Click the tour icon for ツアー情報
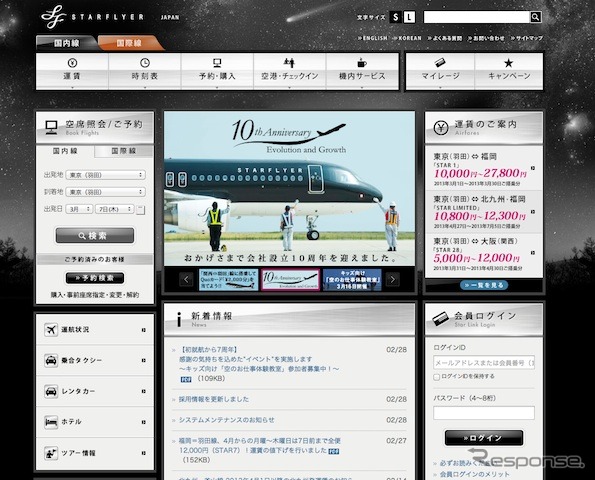Image resolution: width=595 pixels, height=480 pixels. point(51,453)
